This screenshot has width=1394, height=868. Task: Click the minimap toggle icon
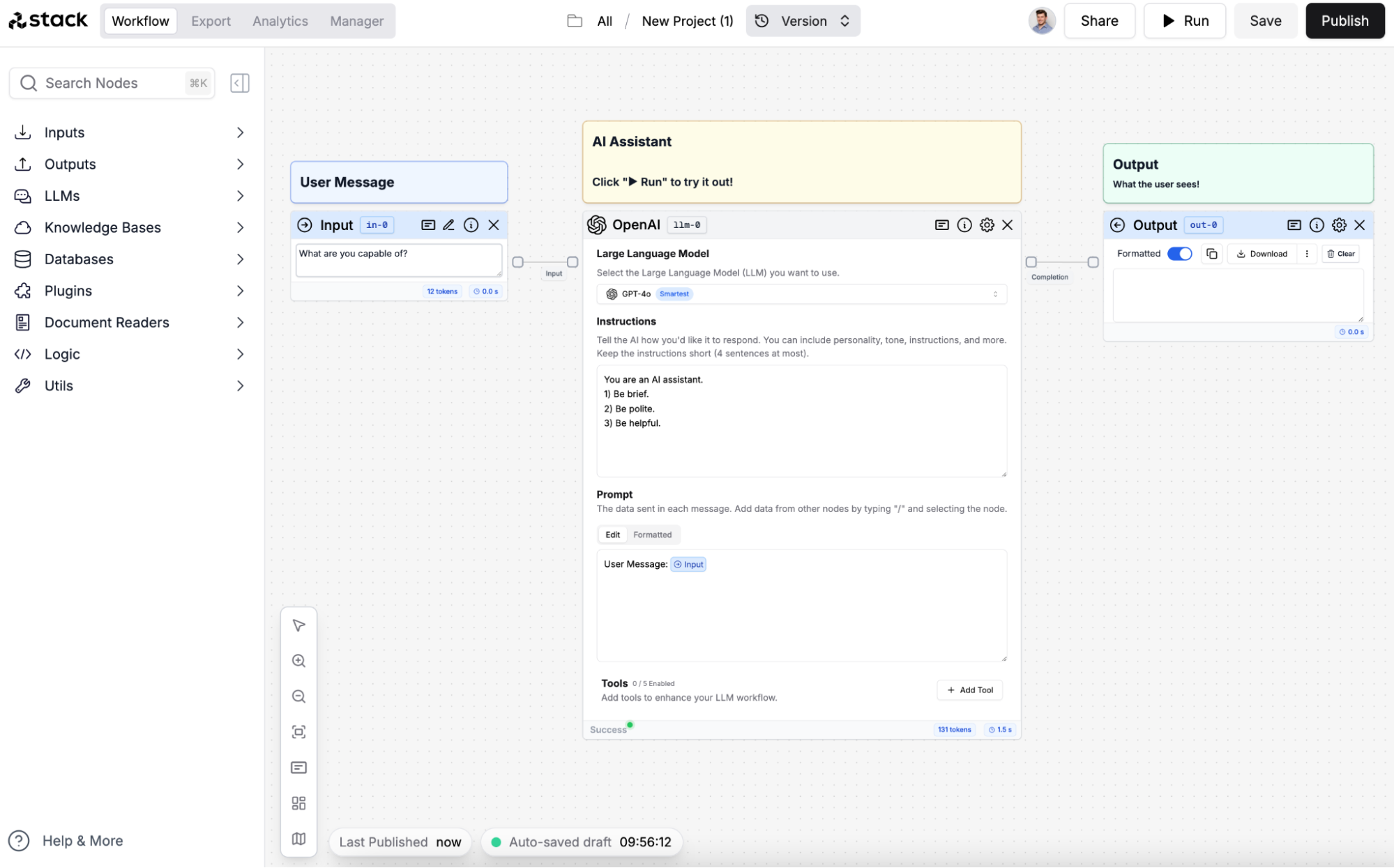[299, 838]
